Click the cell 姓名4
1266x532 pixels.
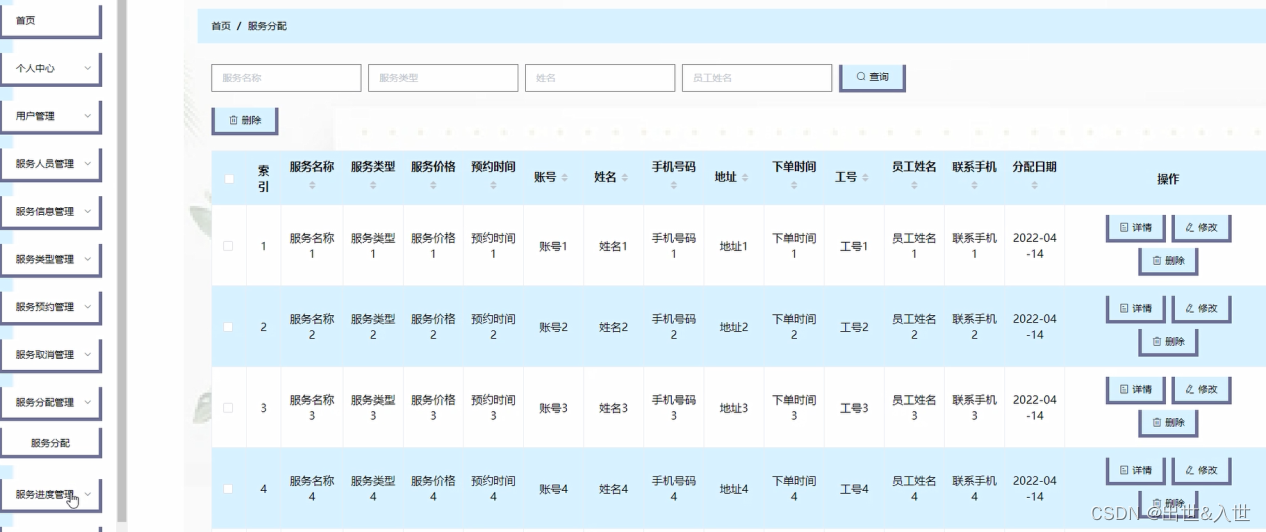(x=613, y=489)
